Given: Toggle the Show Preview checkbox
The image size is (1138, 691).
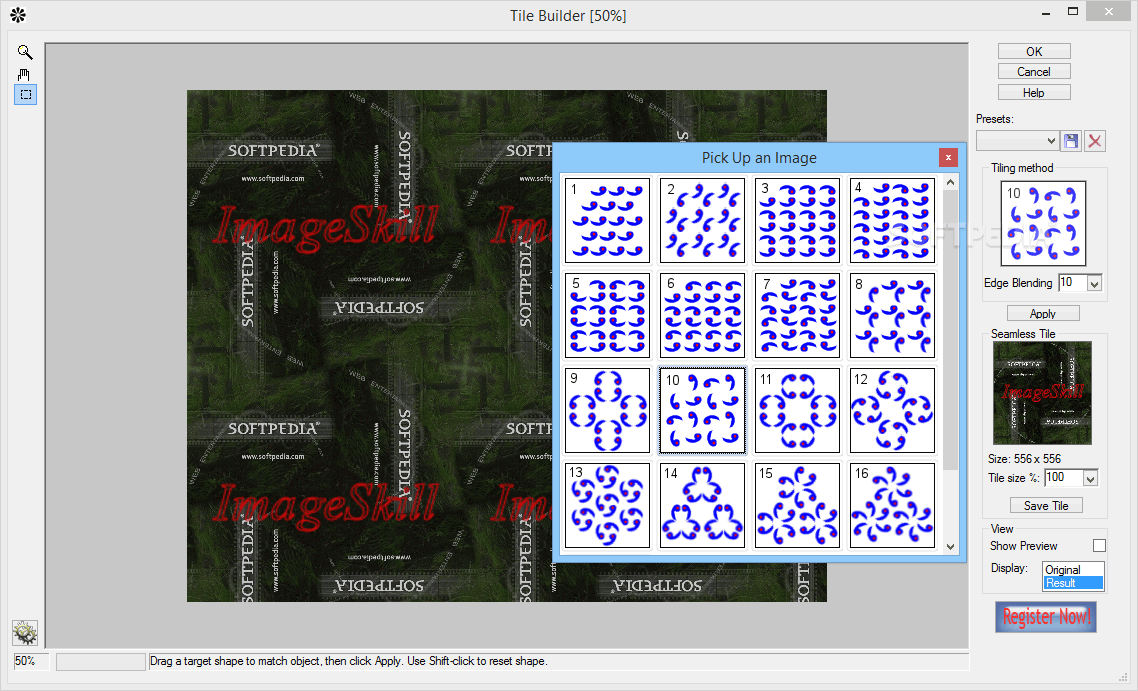Looking at the screenshot, I should pos(1099,545).
